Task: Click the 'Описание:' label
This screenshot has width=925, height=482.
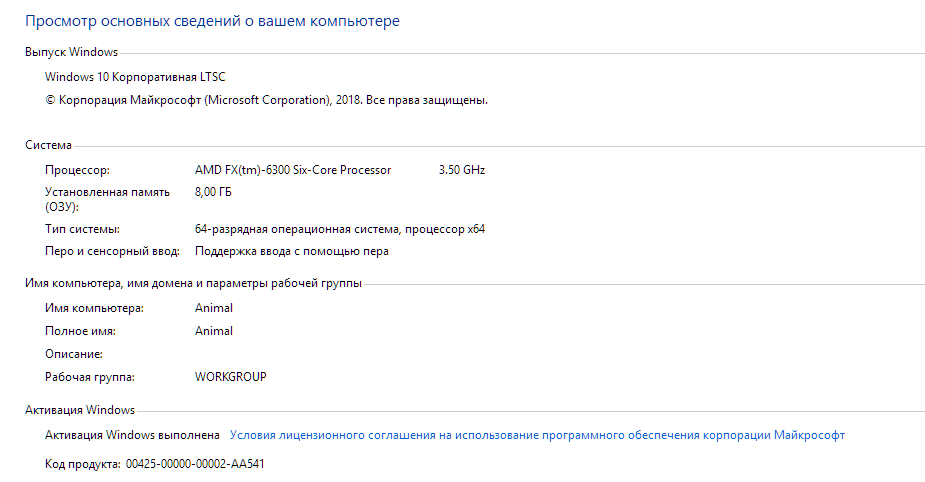Action: [74, 355]
